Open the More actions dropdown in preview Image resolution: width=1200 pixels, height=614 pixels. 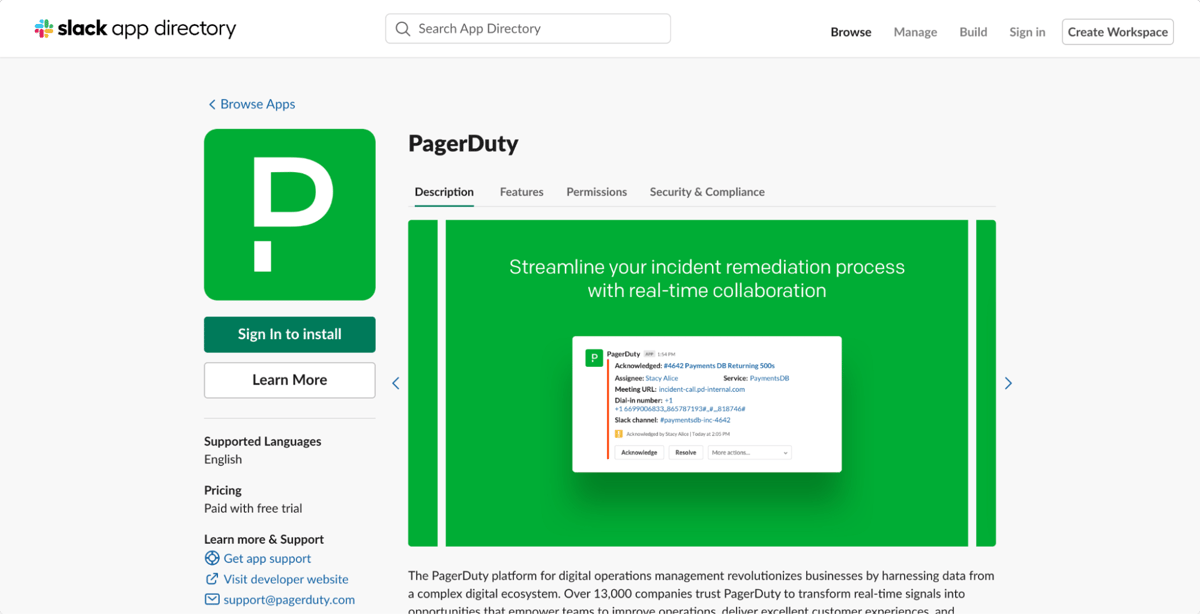tap(749, 453)
